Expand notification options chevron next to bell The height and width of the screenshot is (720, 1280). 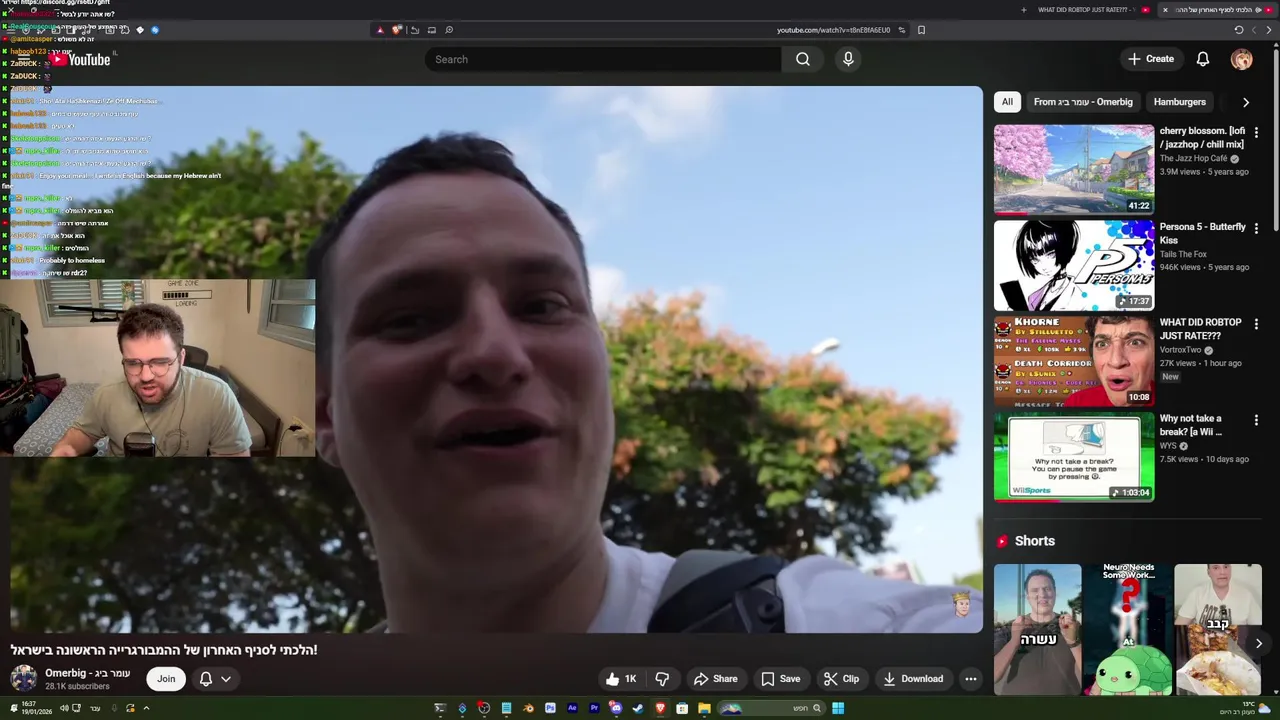pos(226,679)
